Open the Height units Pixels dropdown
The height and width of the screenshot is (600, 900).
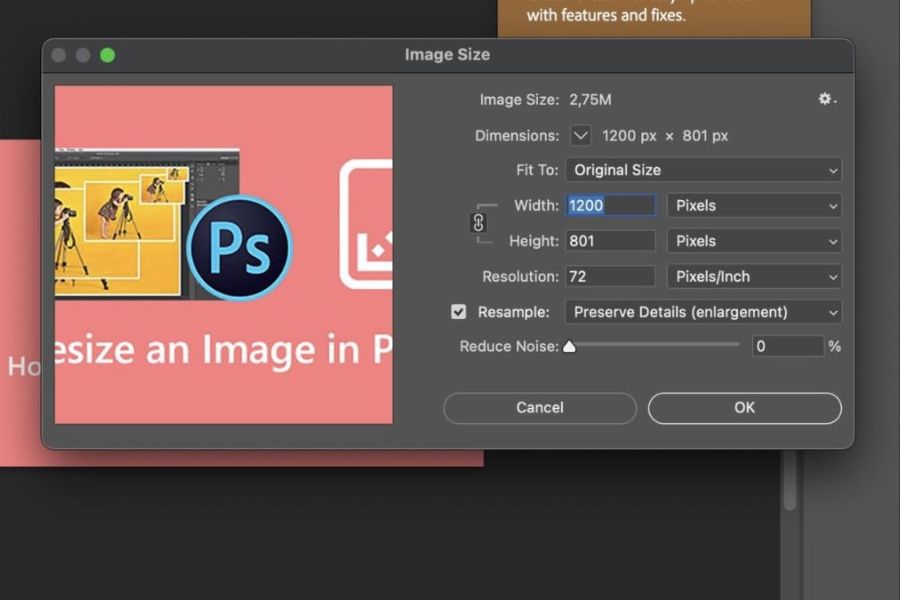tap(754, 241)
